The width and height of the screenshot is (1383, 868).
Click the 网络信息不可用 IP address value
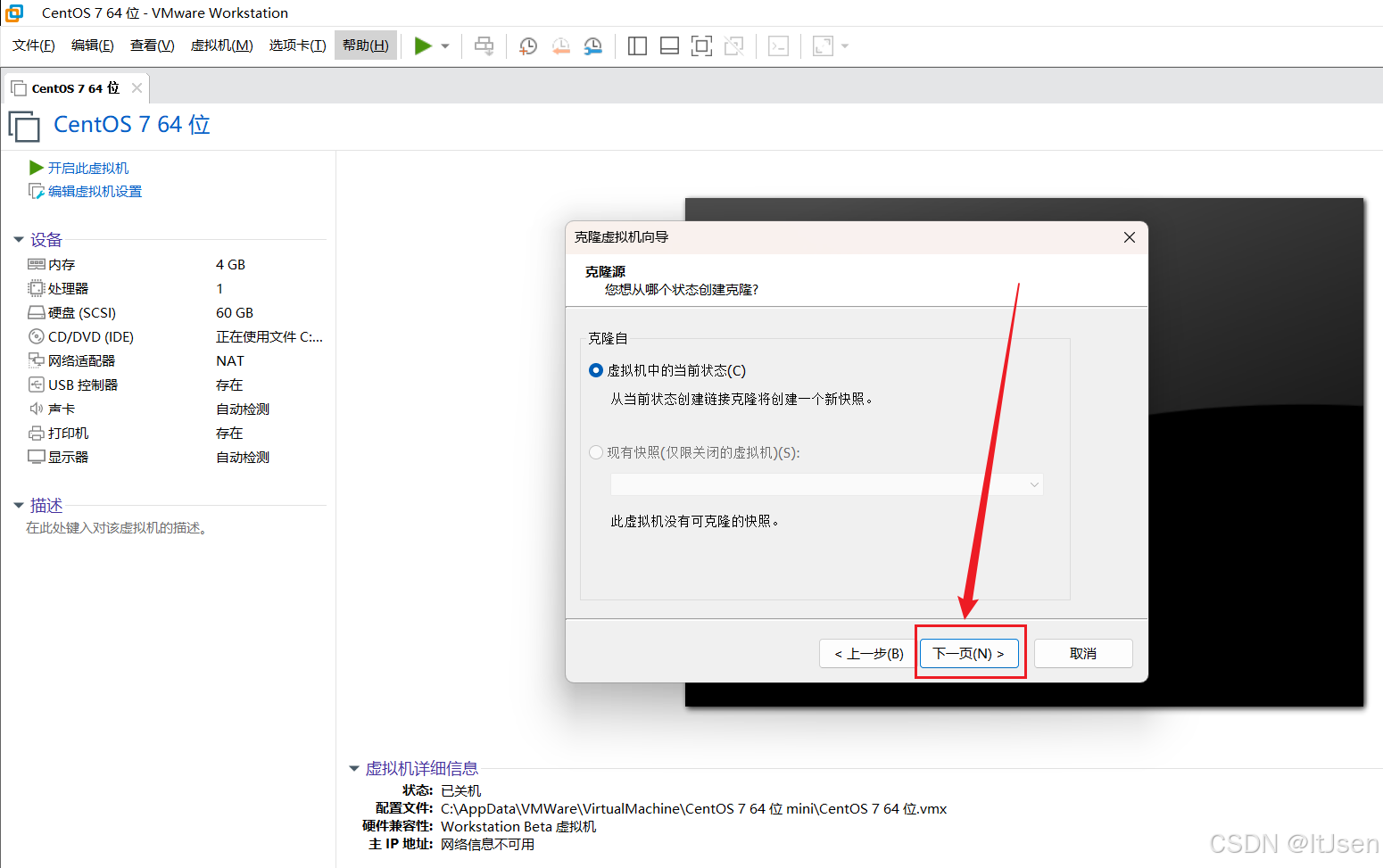(x=487, y=844)
